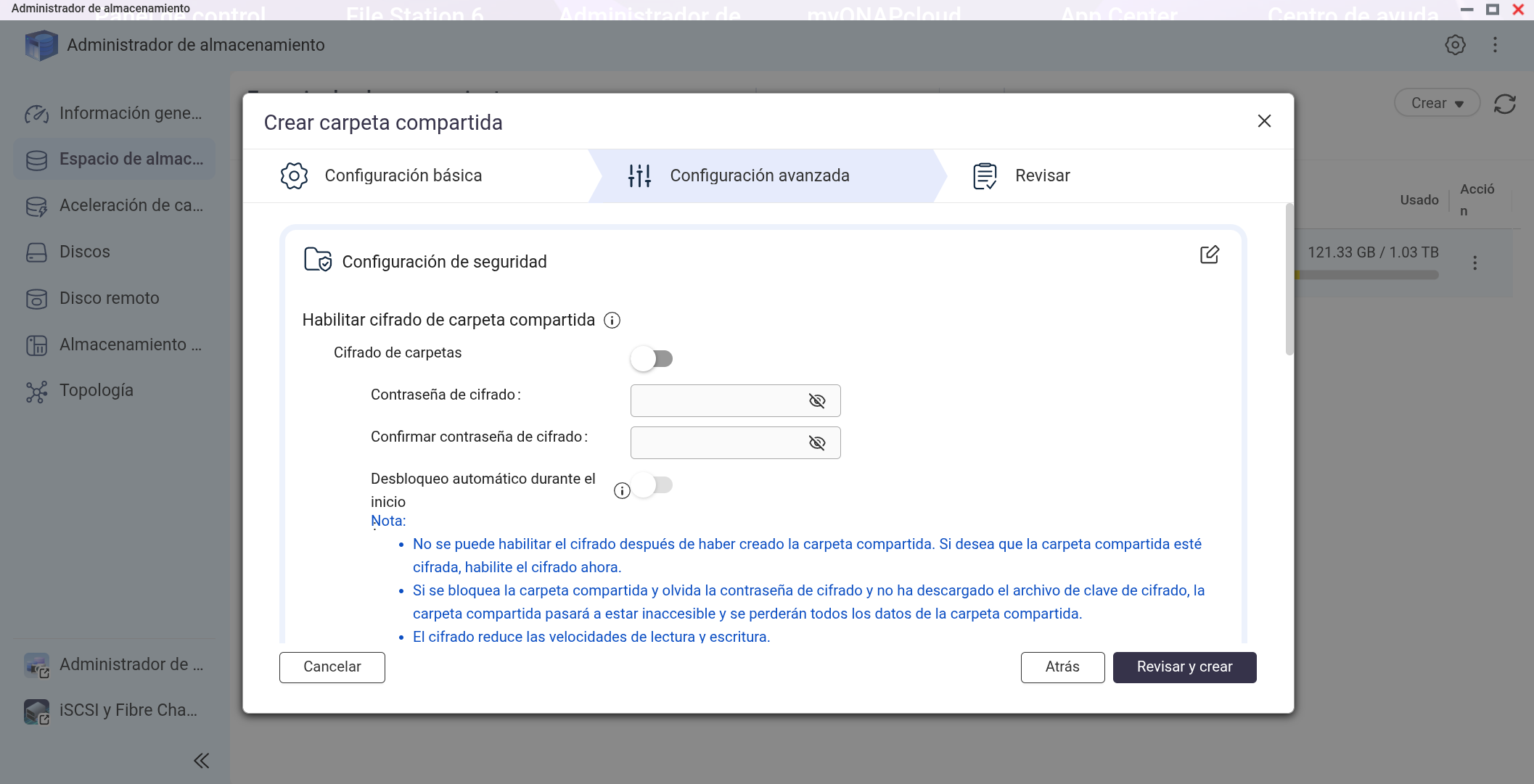The image size is (1534, 784).
Task: Click the Revisar y crear button
Action: [1184, 667]
